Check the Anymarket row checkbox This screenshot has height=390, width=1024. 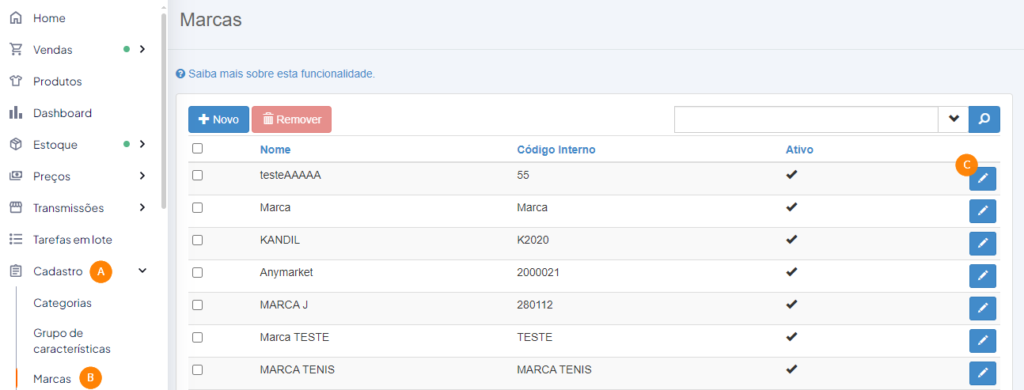coord(197,272)
